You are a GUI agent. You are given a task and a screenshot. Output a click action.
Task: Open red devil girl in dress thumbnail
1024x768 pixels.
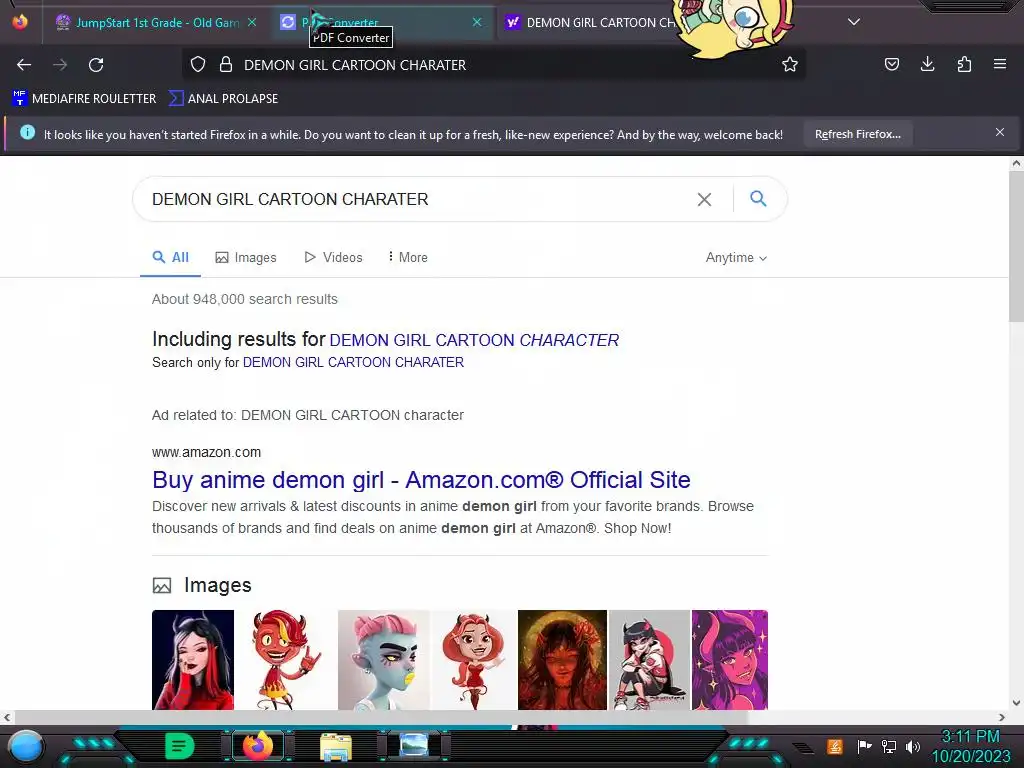pyautogui.click(x=473, y=660)
